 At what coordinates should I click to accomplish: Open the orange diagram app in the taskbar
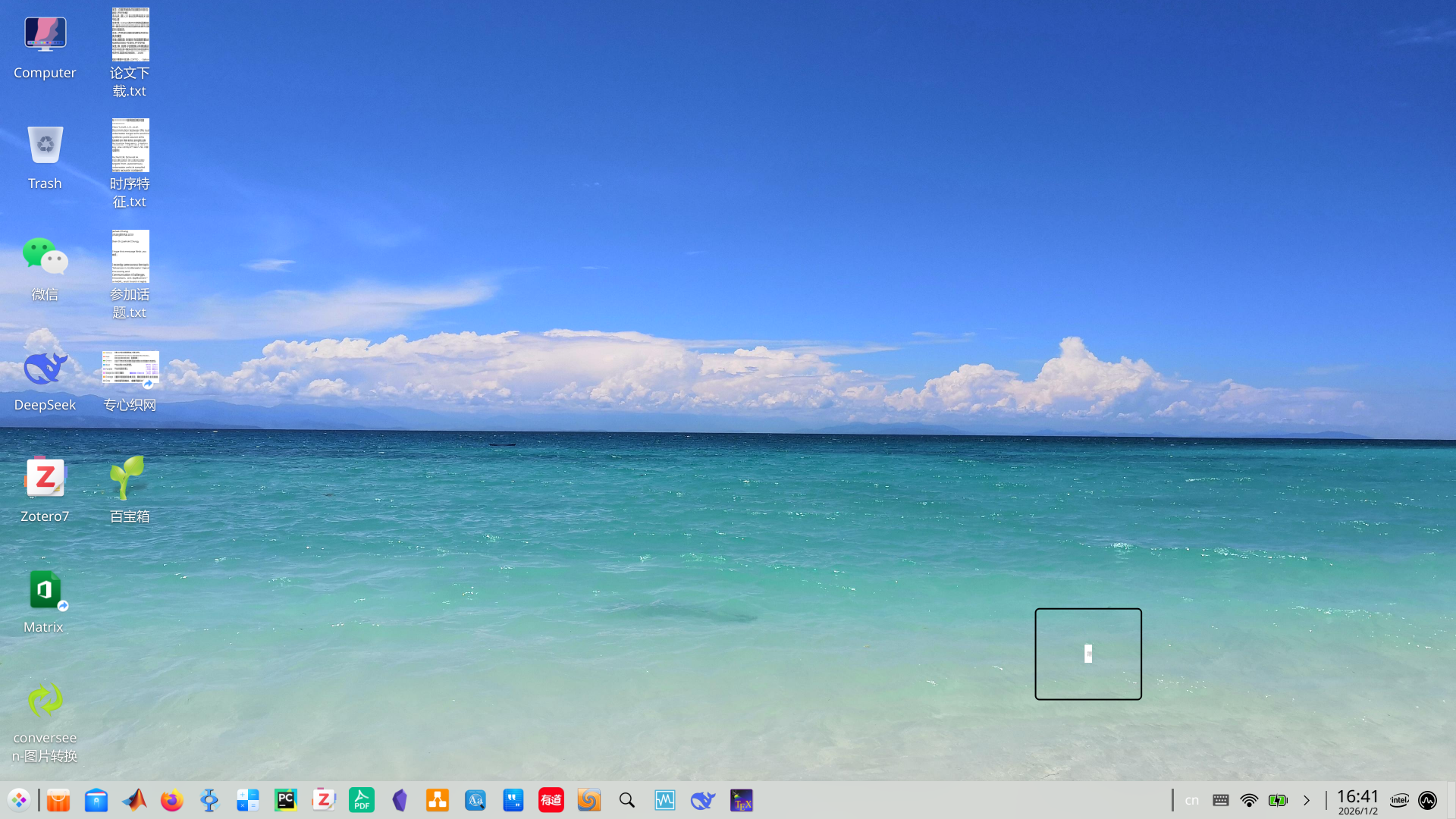(x=438, y=800)
